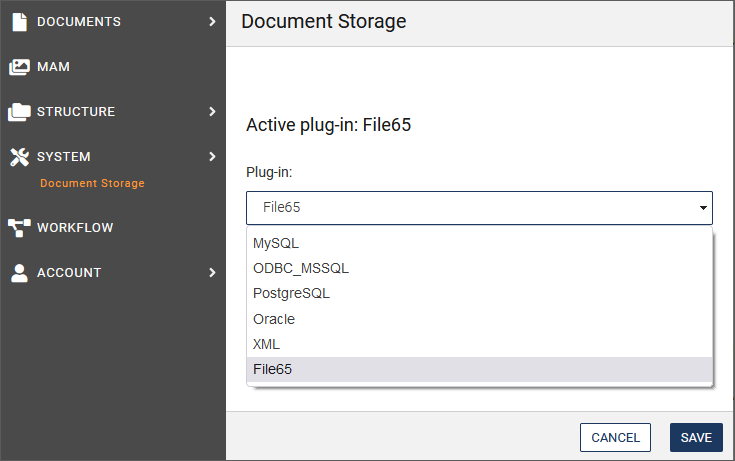Click the CANCEL button
Screen dimensions: 735x461
pos(615,438)
